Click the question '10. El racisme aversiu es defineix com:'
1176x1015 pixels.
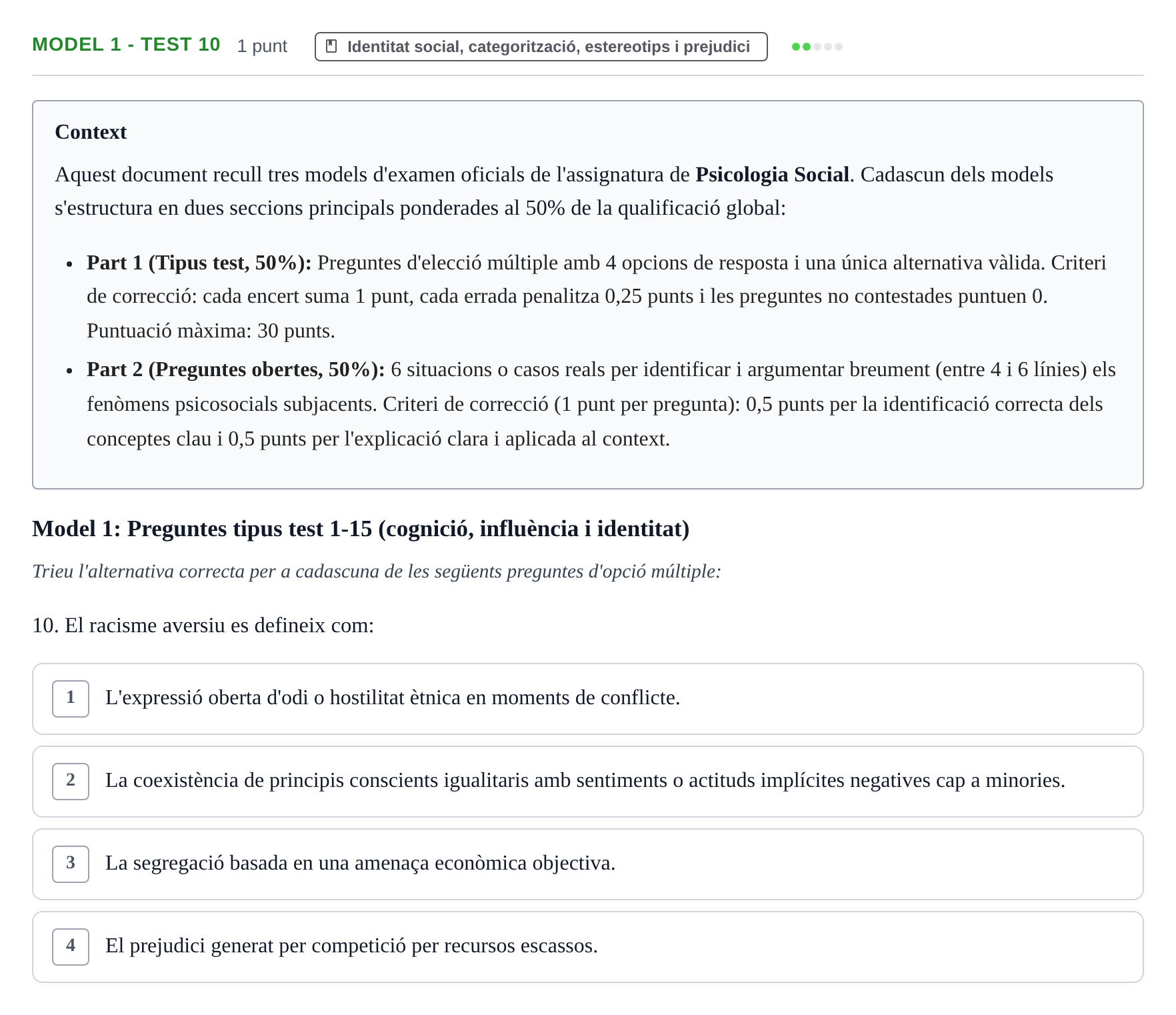tap(203, 626)
